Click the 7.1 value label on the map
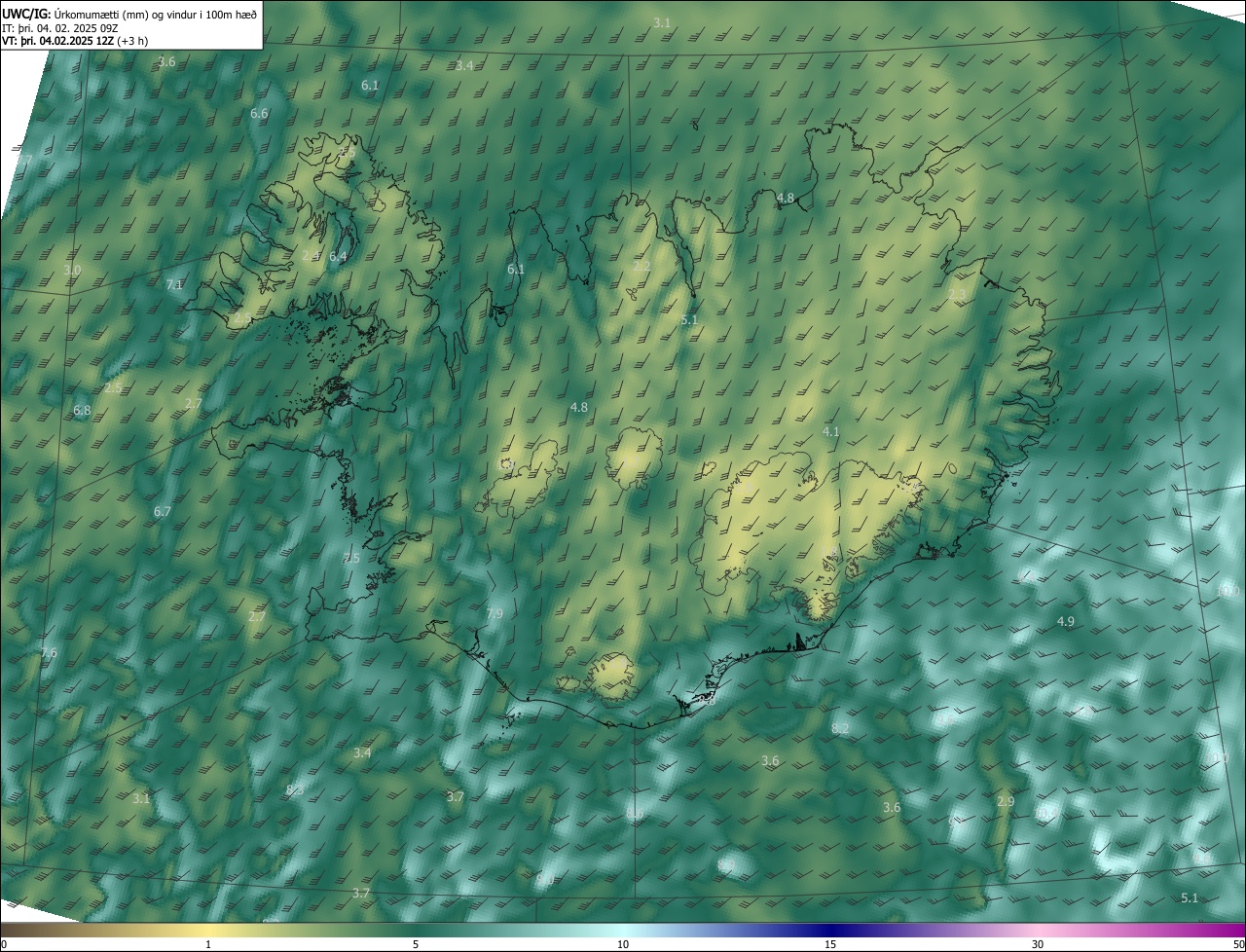Viewport: 1246px width, 952px height. [x=174, y=285]
